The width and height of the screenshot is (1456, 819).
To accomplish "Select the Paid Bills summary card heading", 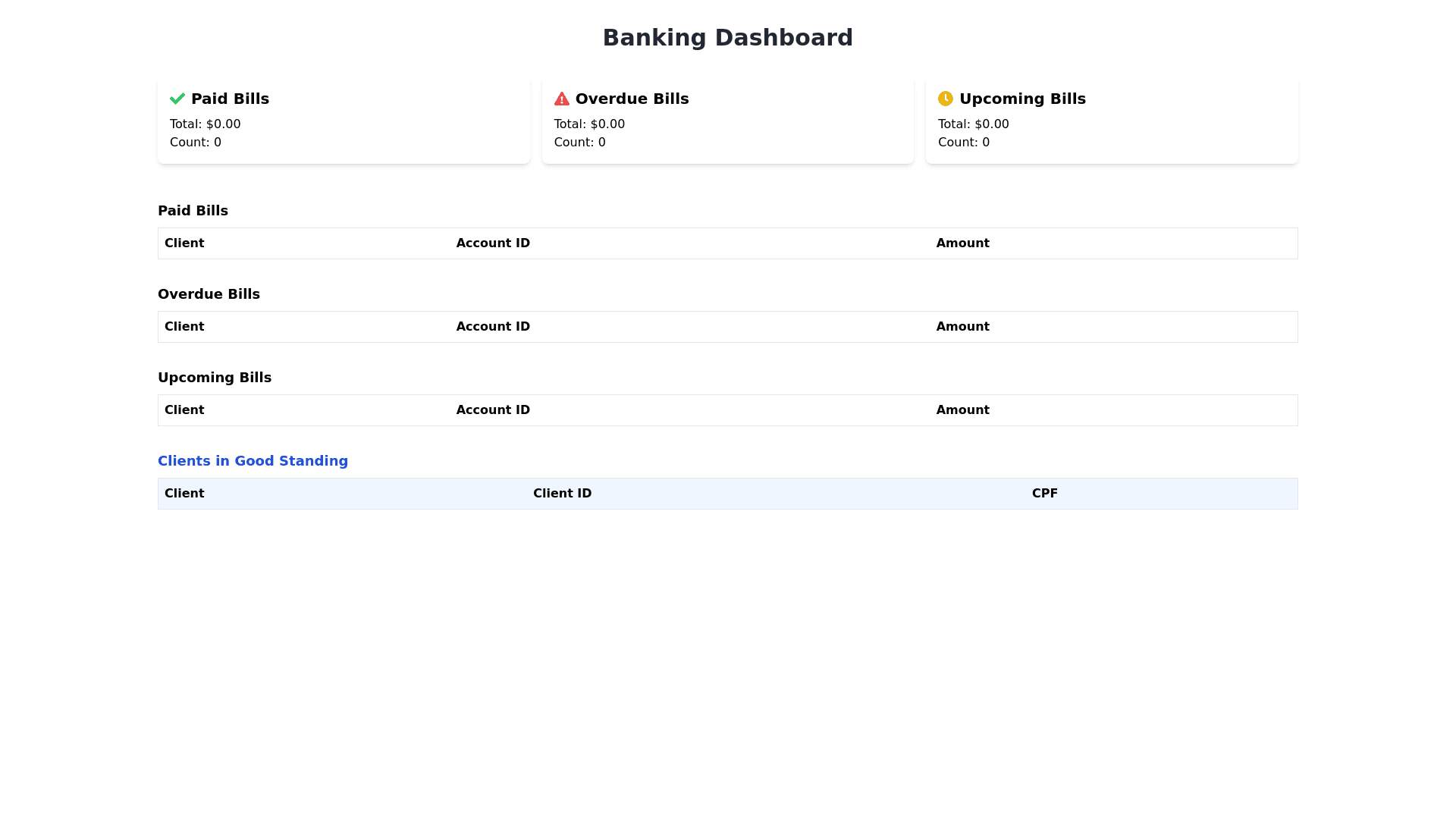I will click(x=230, y=99).
